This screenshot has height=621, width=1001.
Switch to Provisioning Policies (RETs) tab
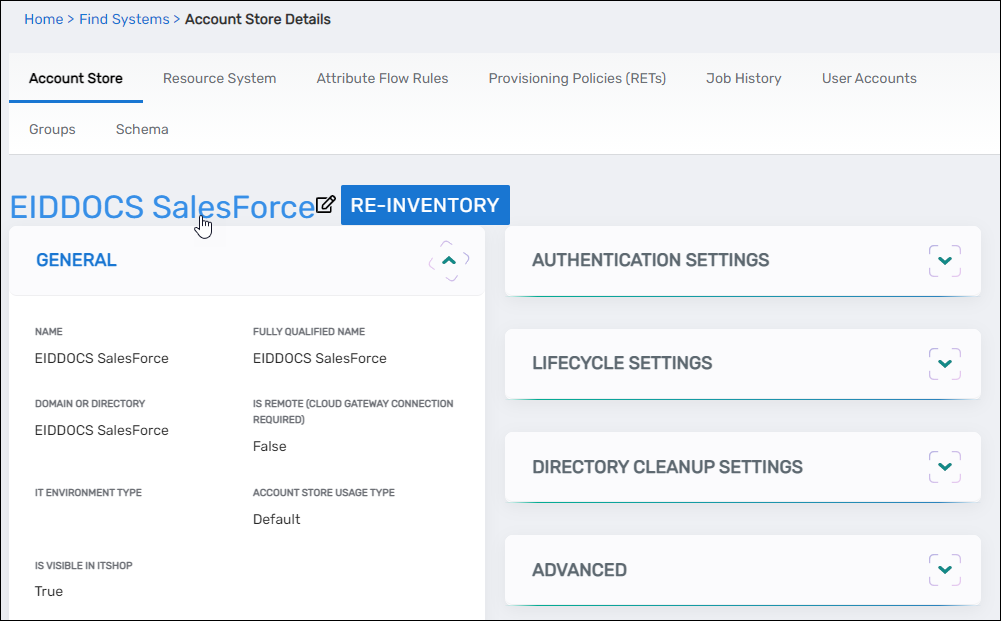point(577,78)
